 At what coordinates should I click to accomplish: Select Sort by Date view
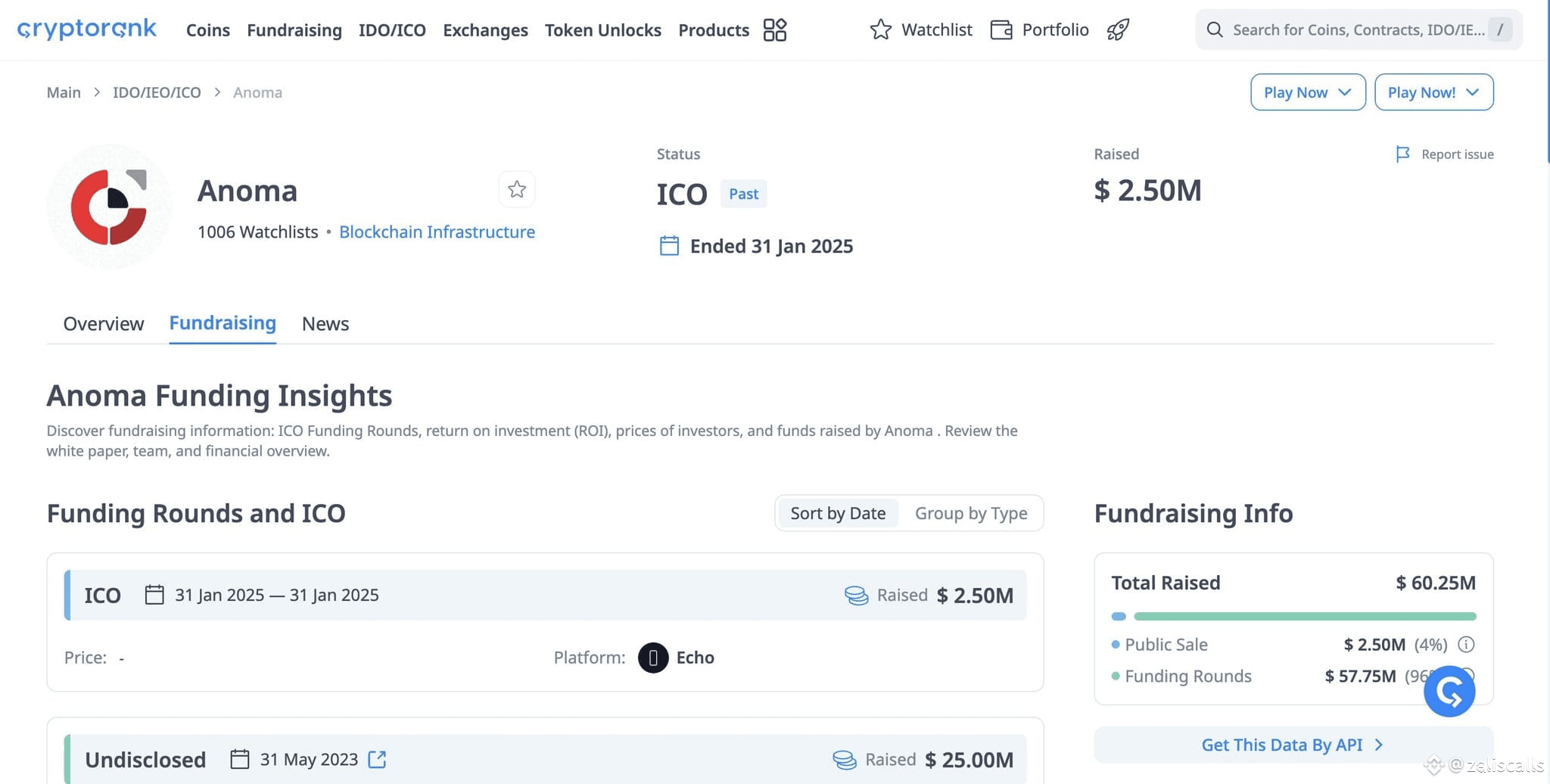coord(838,513)
